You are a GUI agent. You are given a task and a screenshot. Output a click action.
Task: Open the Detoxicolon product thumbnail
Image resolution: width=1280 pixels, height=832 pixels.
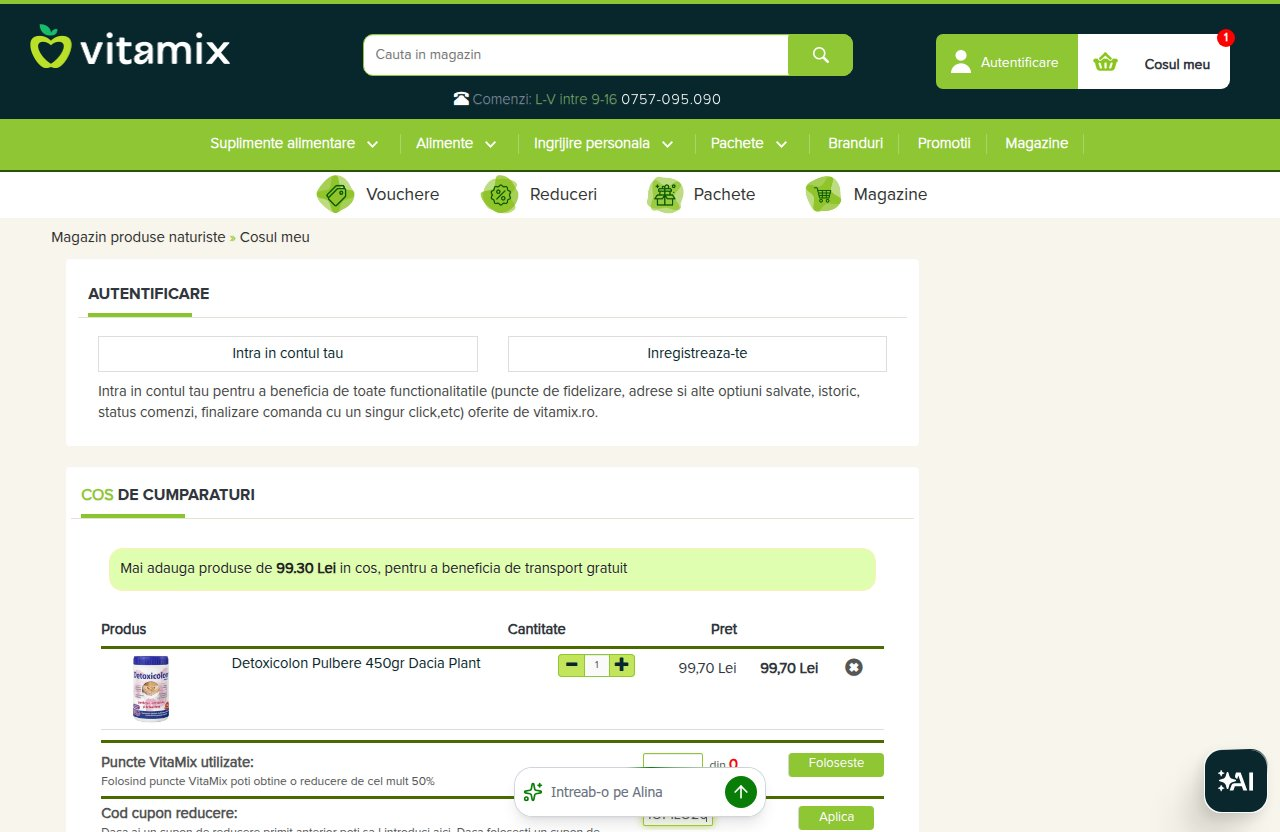click(151, 688)
